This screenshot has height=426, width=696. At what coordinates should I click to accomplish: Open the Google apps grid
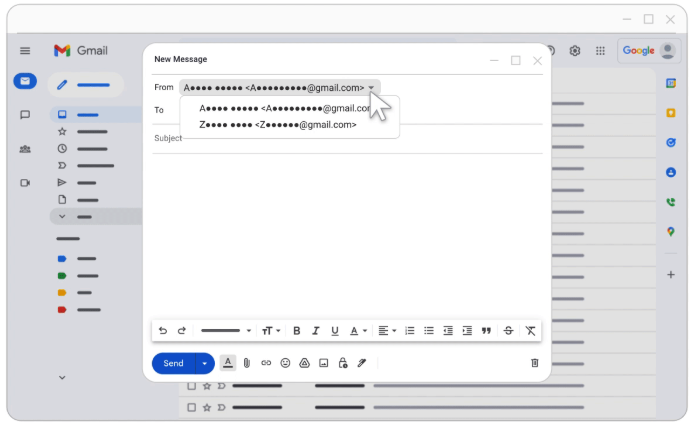(600, 51)
